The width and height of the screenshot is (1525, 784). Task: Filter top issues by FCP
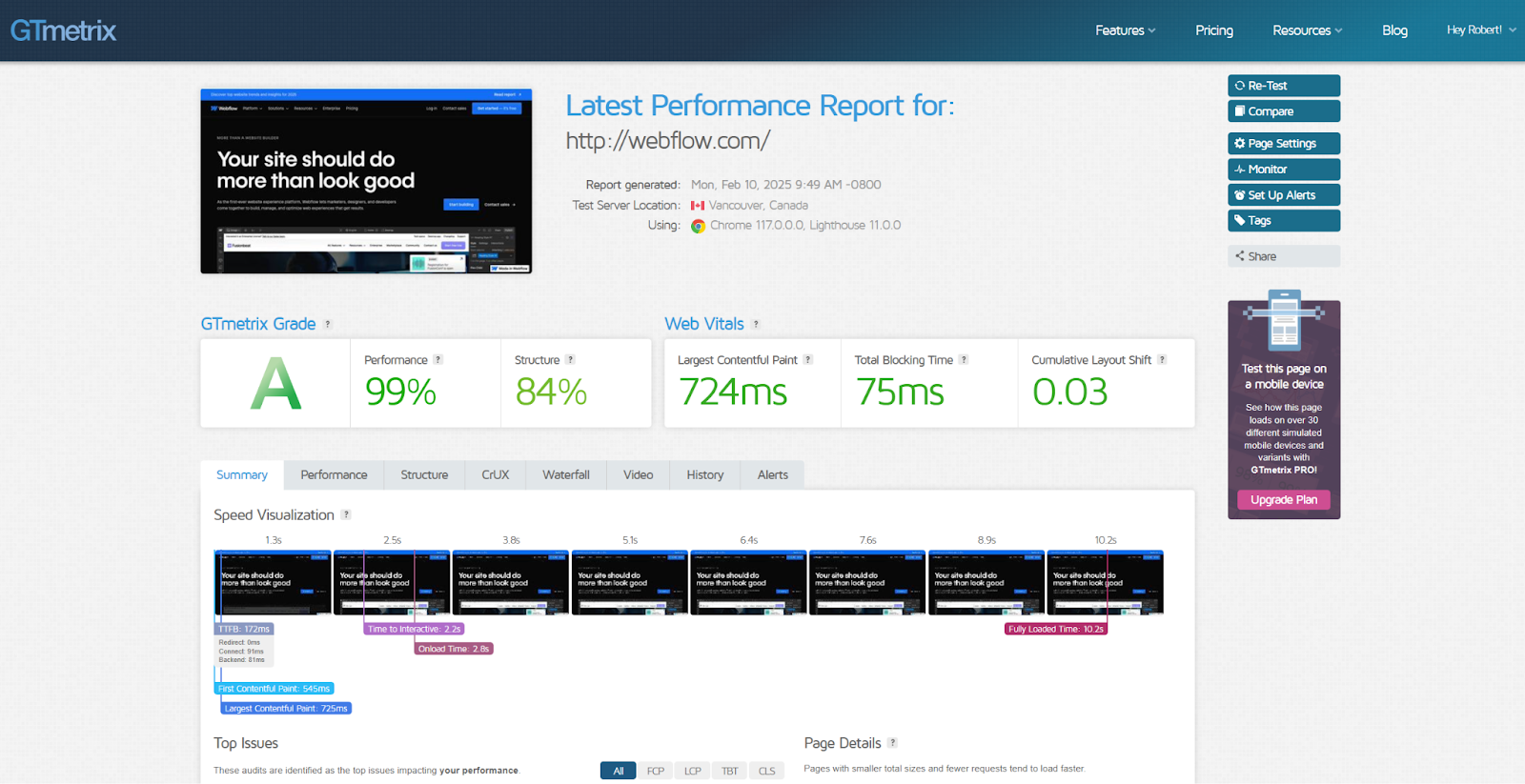(656, 771)
